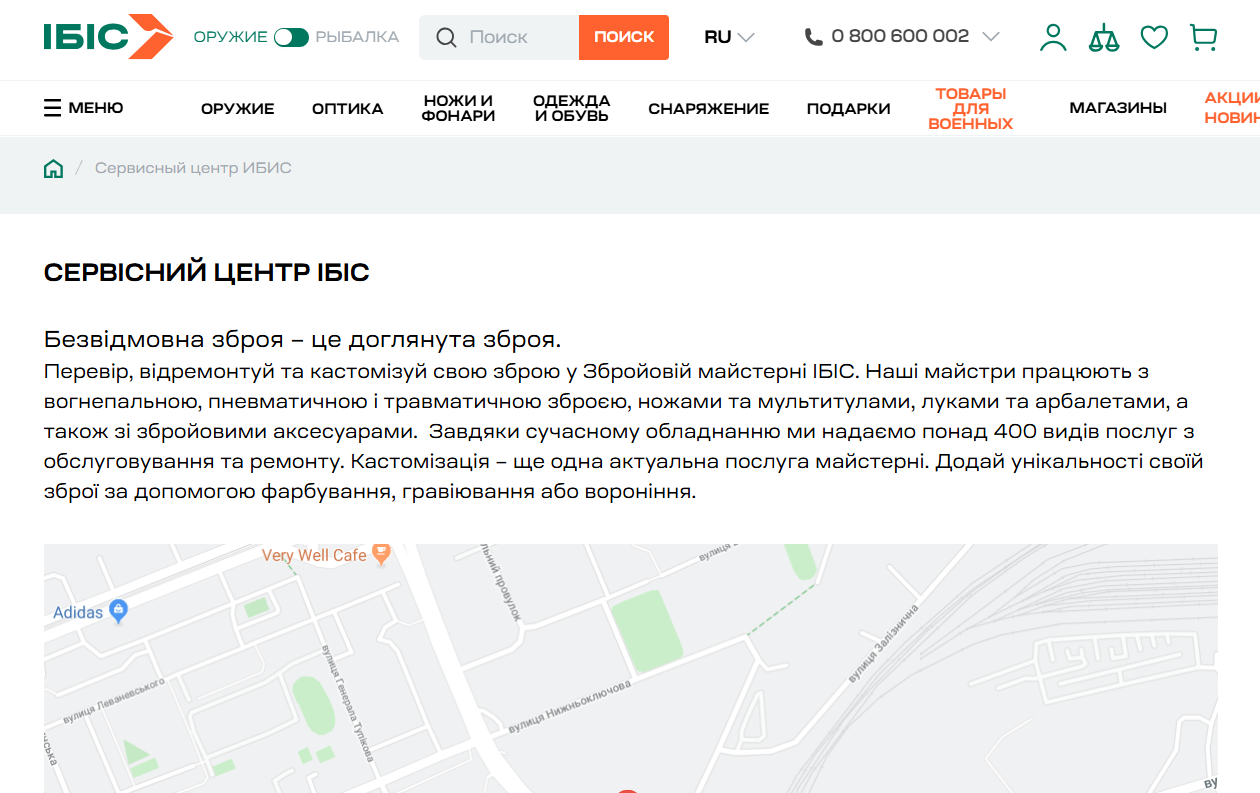Viewport: 1260px width, 793px height.
Task: Click the home breadcrumb icon
Action: click(x=53, y=168)
